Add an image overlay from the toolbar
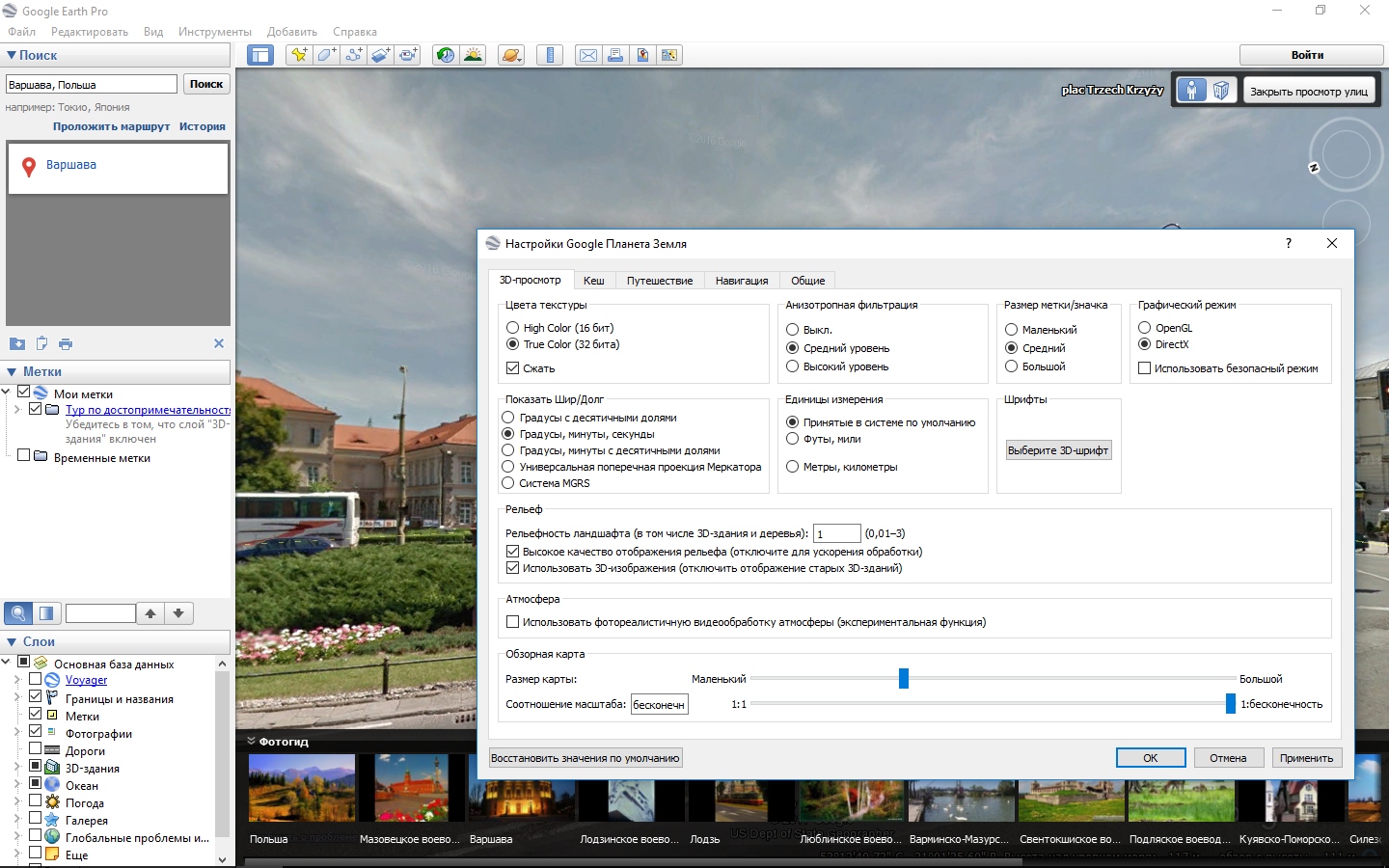 tap(381, 55)
